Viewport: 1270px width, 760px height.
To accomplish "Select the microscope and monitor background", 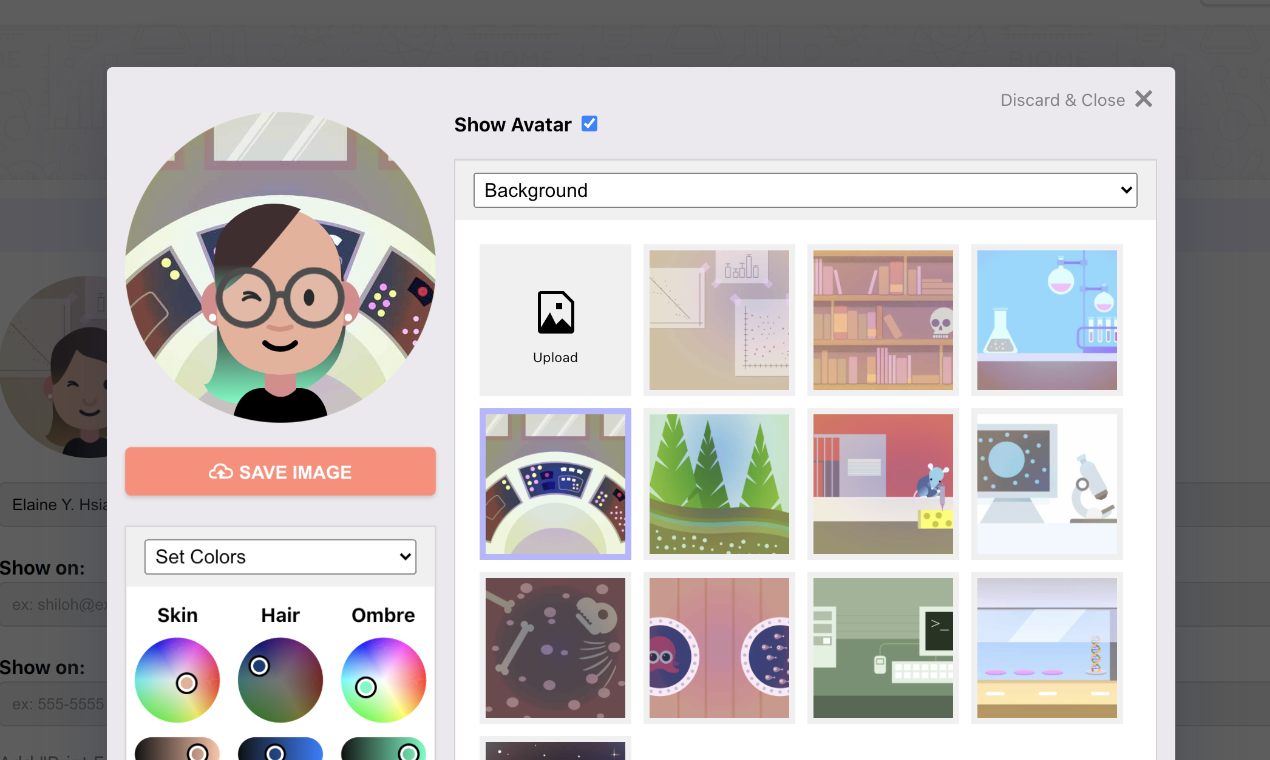I will [x=1047, y=484].
